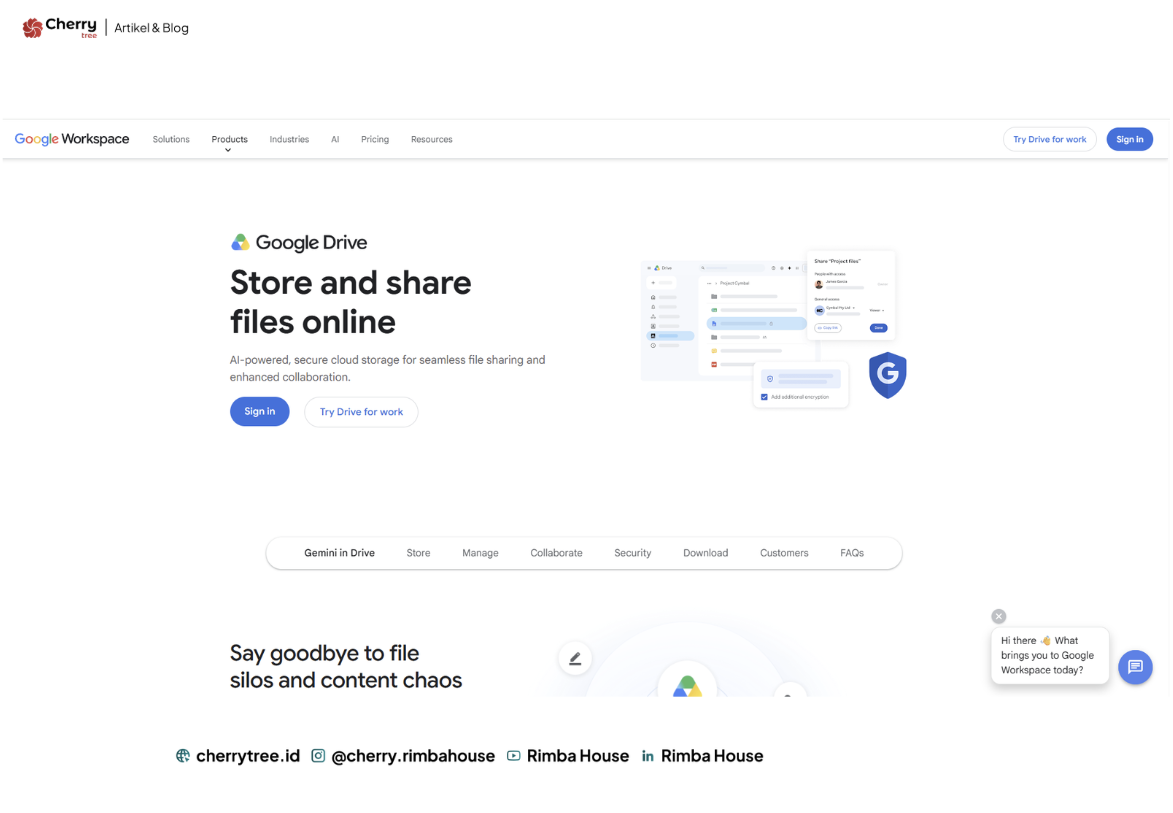This screenshot has height=813, width=1173.
Task: Click the globe icon beside cherrytree.id
Action: [x=183, y=755]
